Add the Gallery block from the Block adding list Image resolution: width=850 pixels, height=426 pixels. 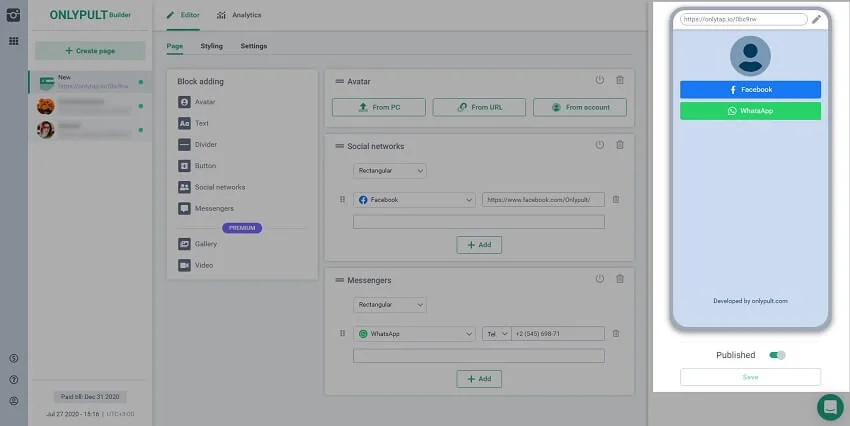coord(204,244)
